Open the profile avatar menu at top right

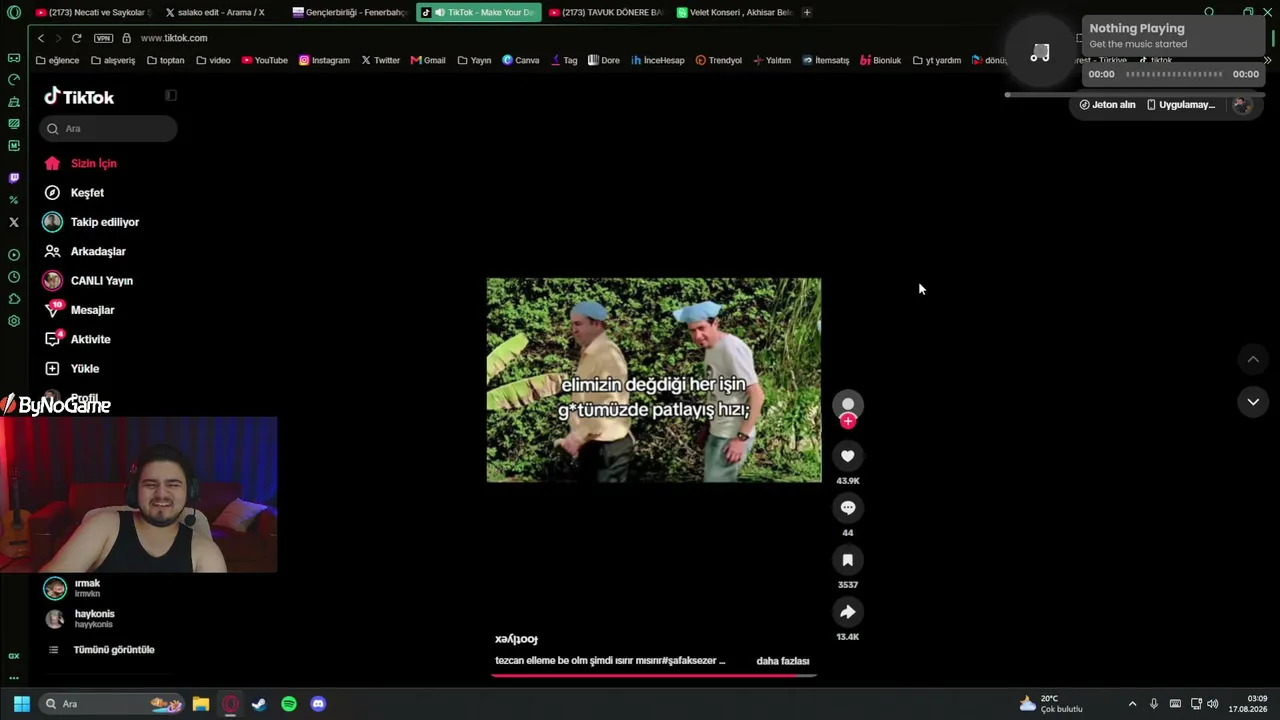pyautogui.click(x=1242, y=104)
